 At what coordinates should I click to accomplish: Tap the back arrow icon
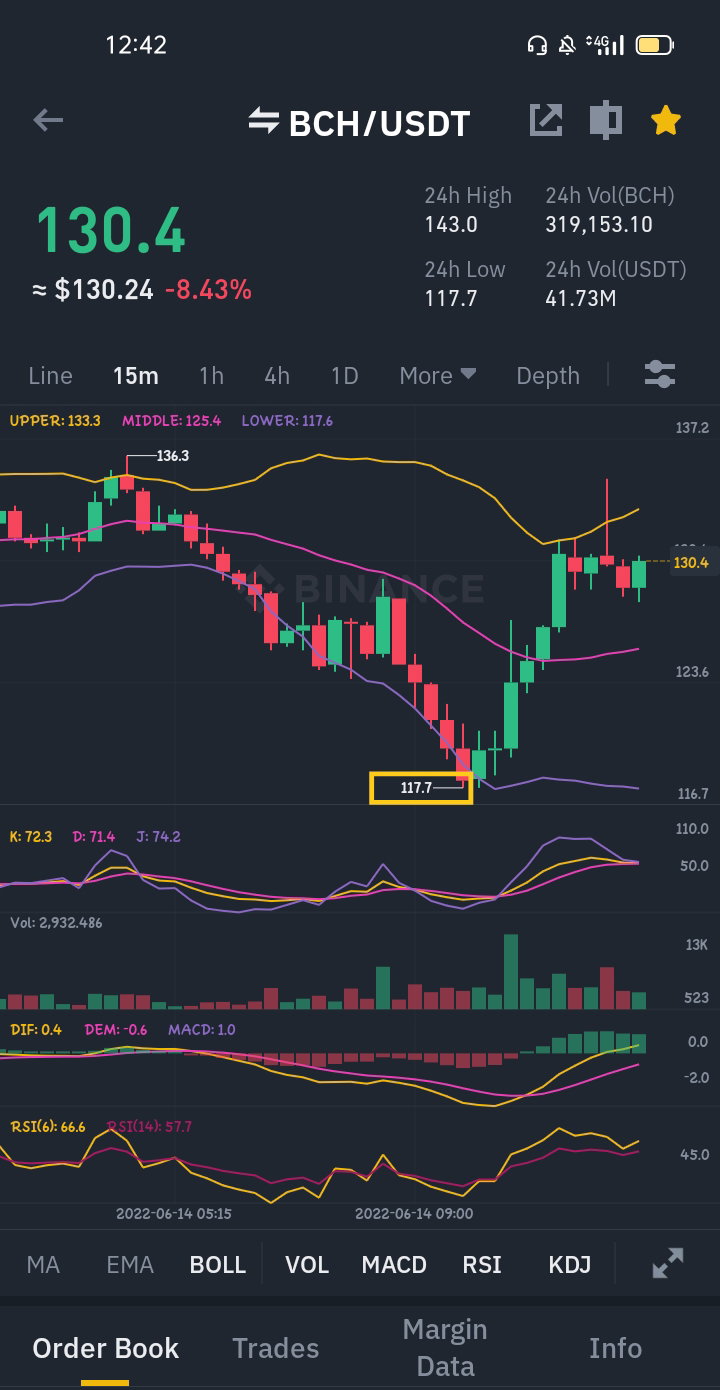click(48, 121)
